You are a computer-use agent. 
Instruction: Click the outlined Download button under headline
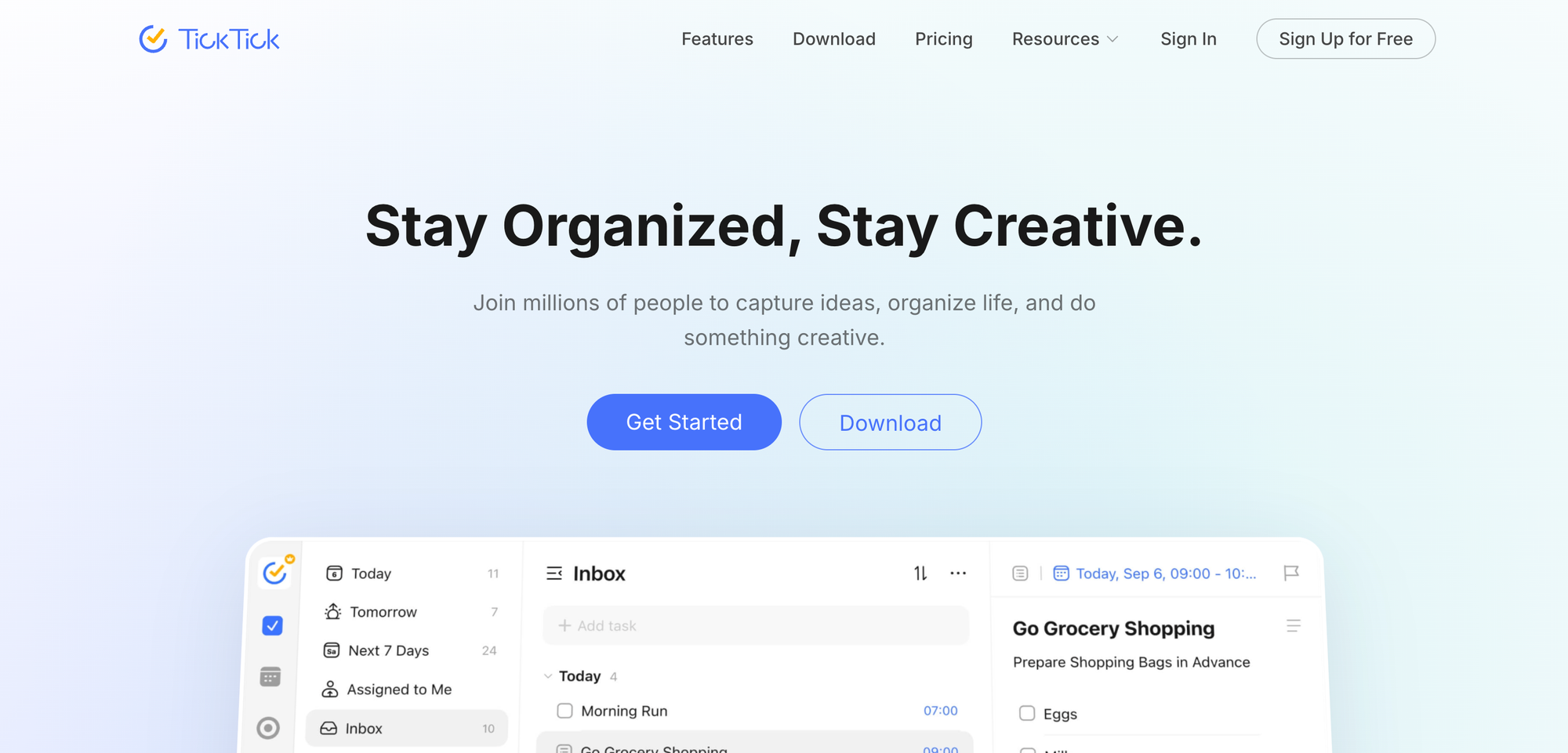[x=891, y=422]
